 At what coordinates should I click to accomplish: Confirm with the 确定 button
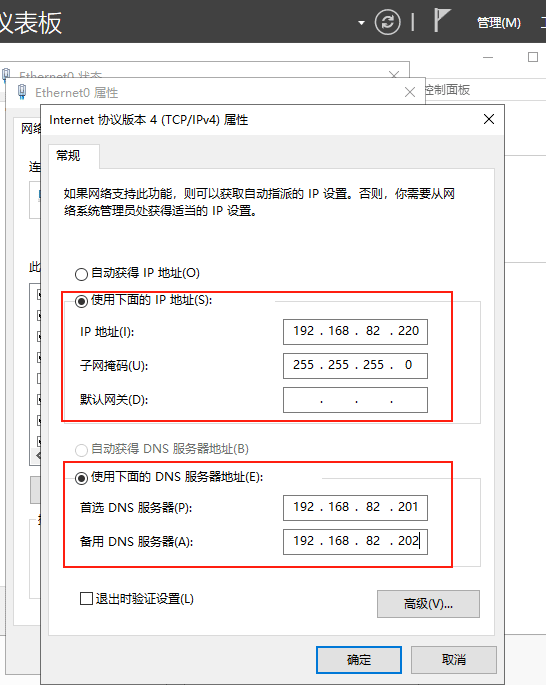pyautogui.click(x=359, y=660)
